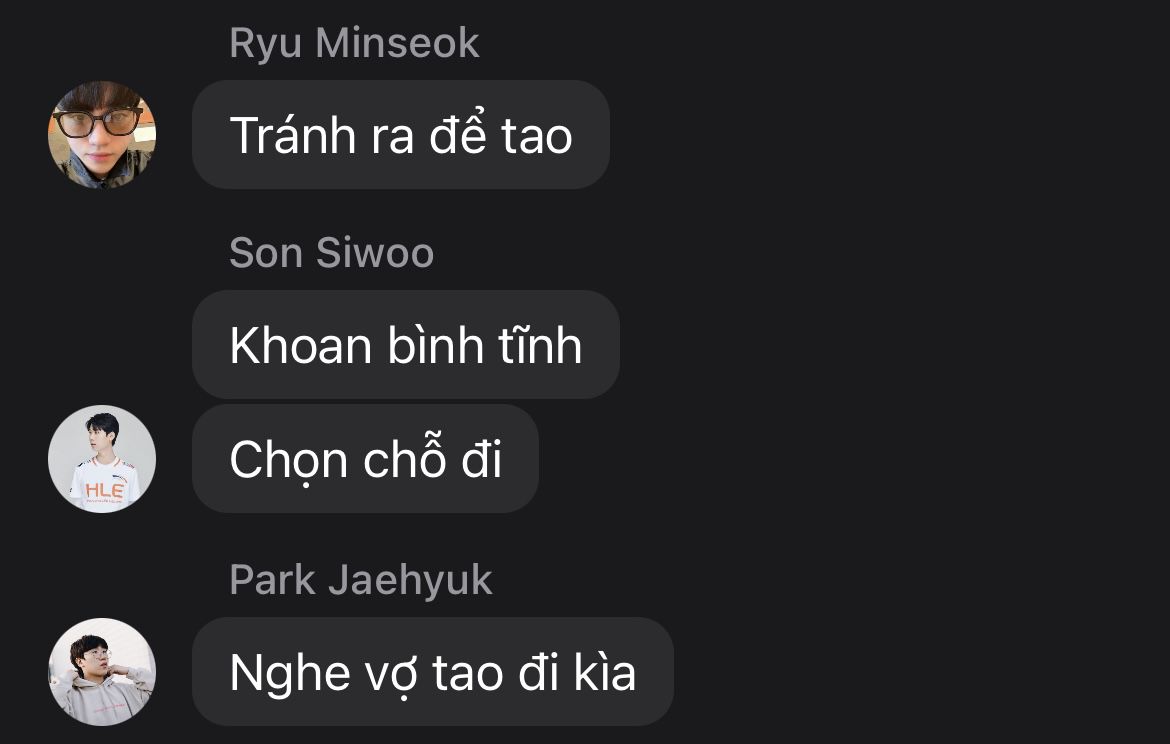1170x744 pixels.
Task: Click the glasses in Ryu Minseok's avatar
Action: point(98,123)
